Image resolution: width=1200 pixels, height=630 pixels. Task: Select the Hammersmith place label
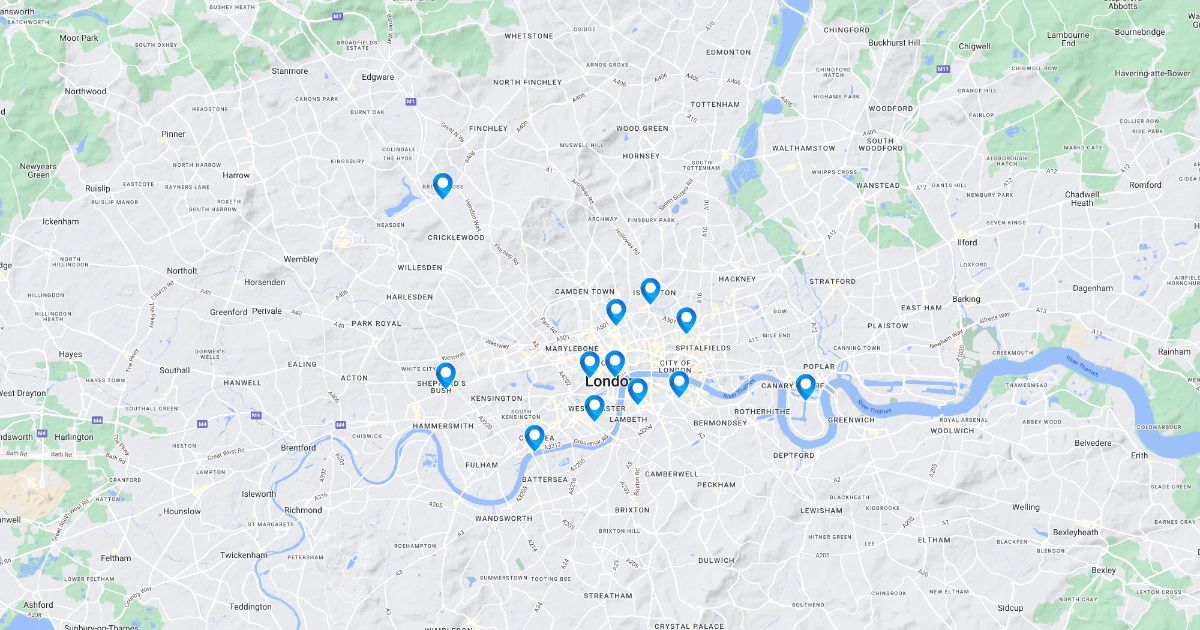coord(442,426)
